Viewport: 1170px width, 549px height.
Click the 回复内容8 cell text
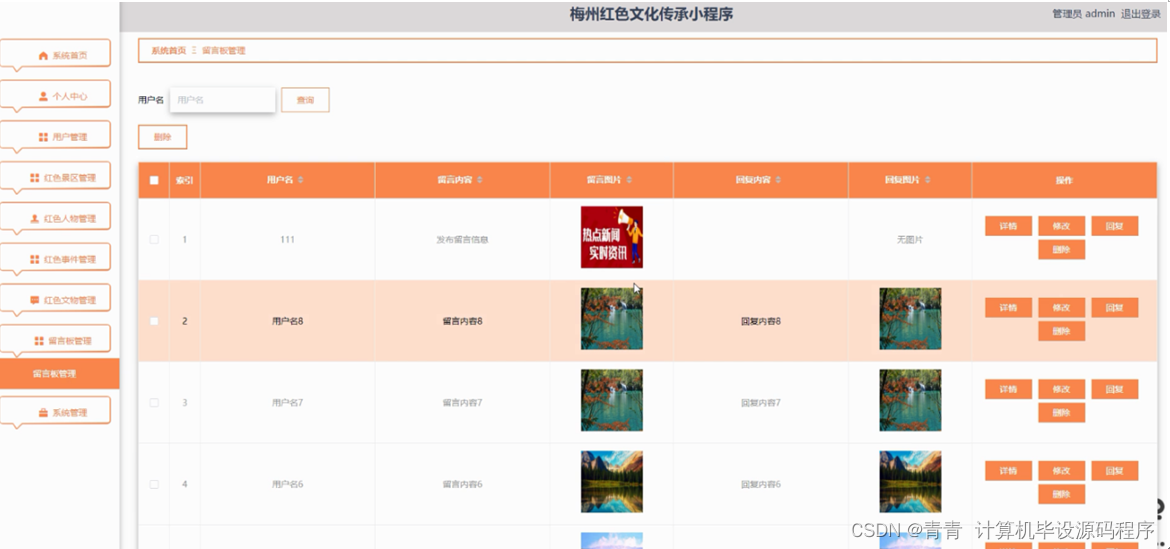761,321
